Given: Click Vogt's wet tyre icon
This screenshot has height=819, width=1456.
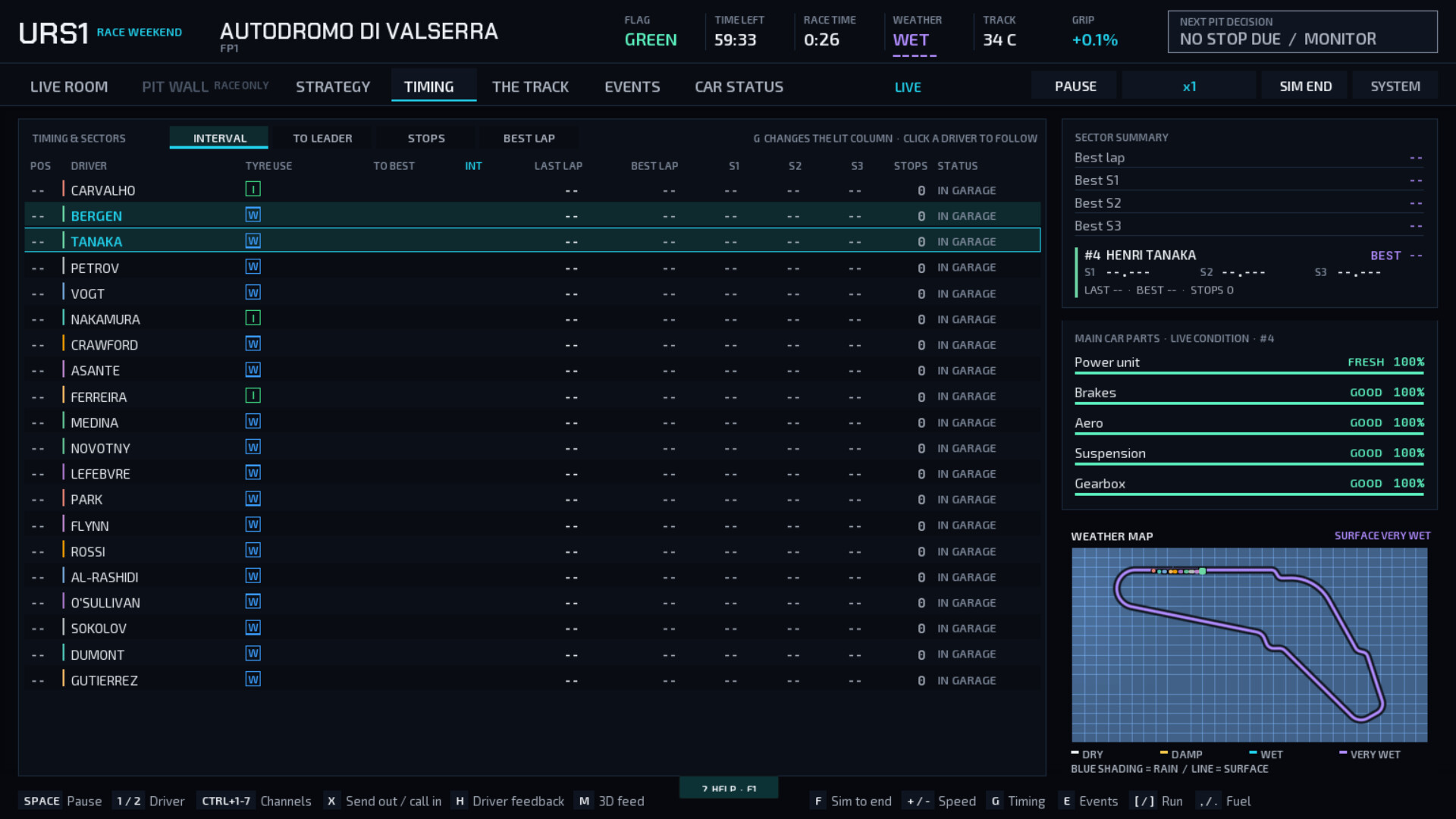Looking at the screenshot, I should 253,293.
